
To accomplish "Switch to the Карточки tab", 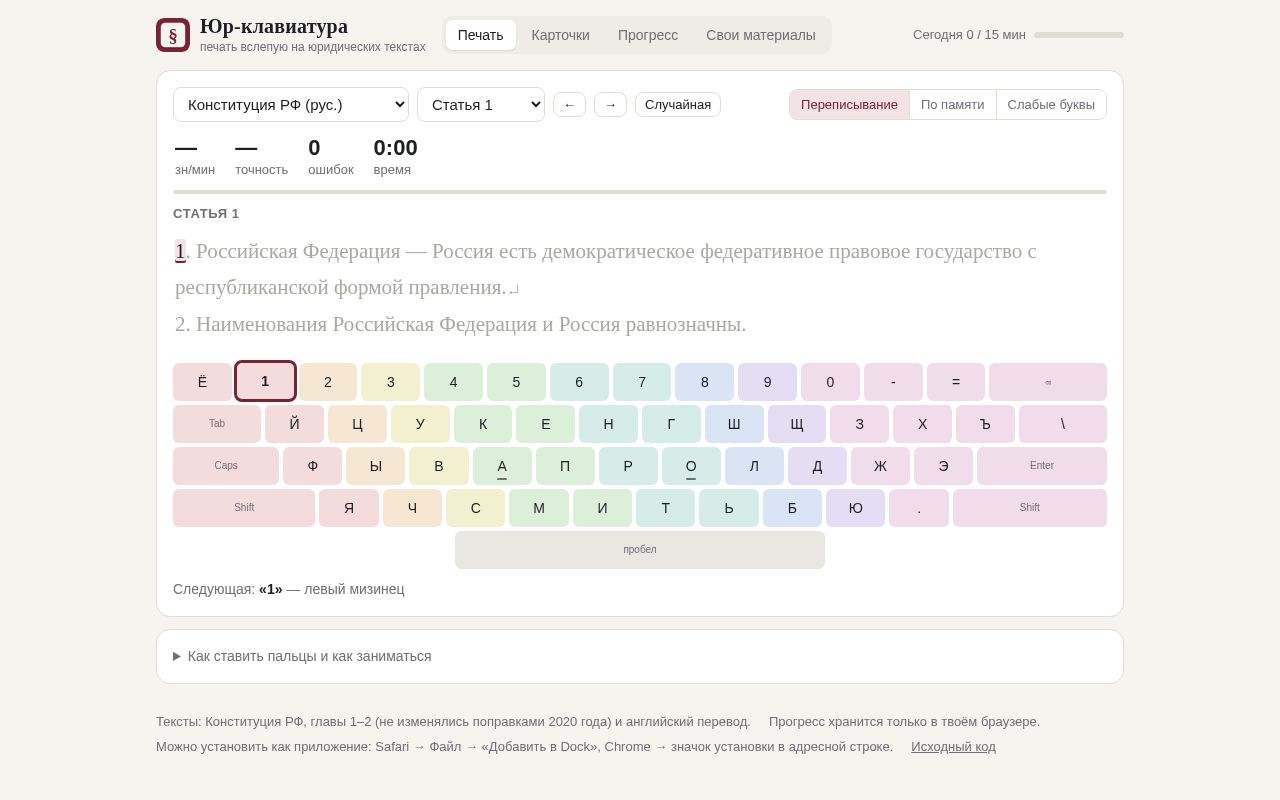I will [561, 35].
